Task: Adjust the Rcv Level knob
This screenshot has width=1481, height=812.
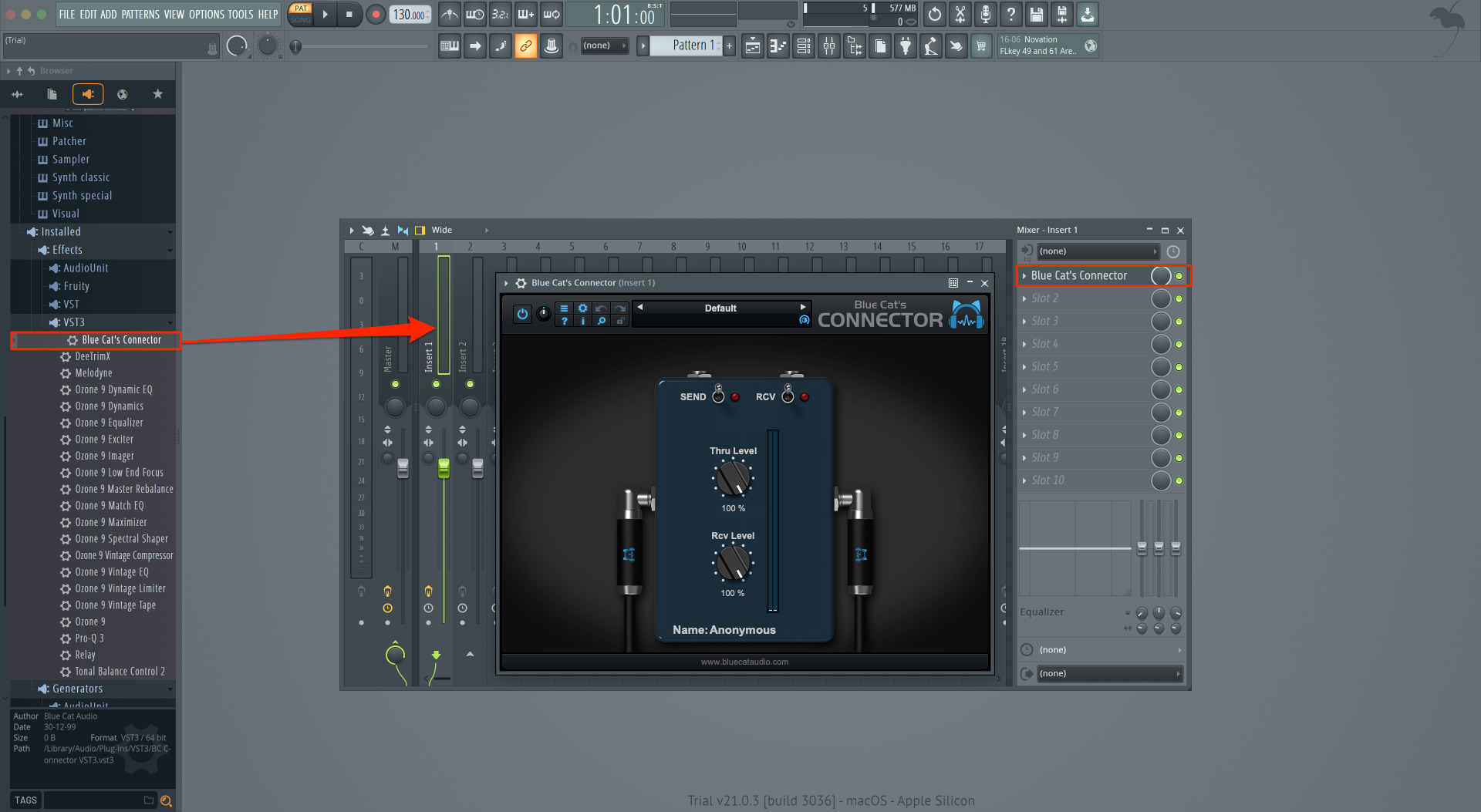Action: 733,564
